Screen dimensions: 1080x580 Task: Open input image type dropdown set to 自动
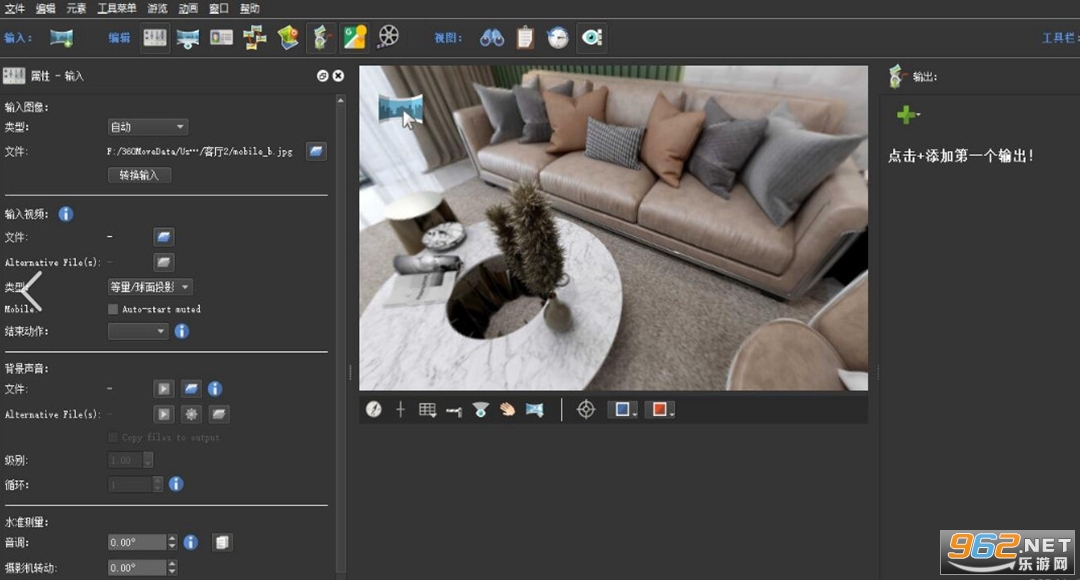(147, 127)
